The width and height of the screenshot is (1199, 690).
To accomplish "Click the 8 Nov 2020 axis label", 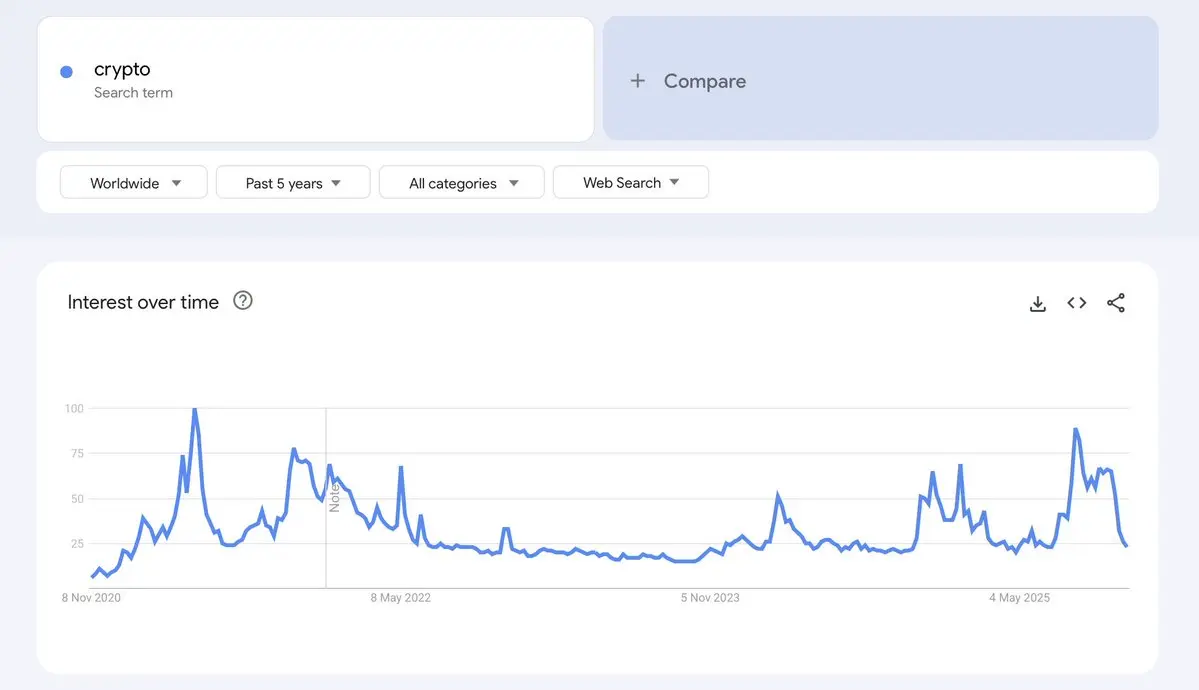I will 91,598.
